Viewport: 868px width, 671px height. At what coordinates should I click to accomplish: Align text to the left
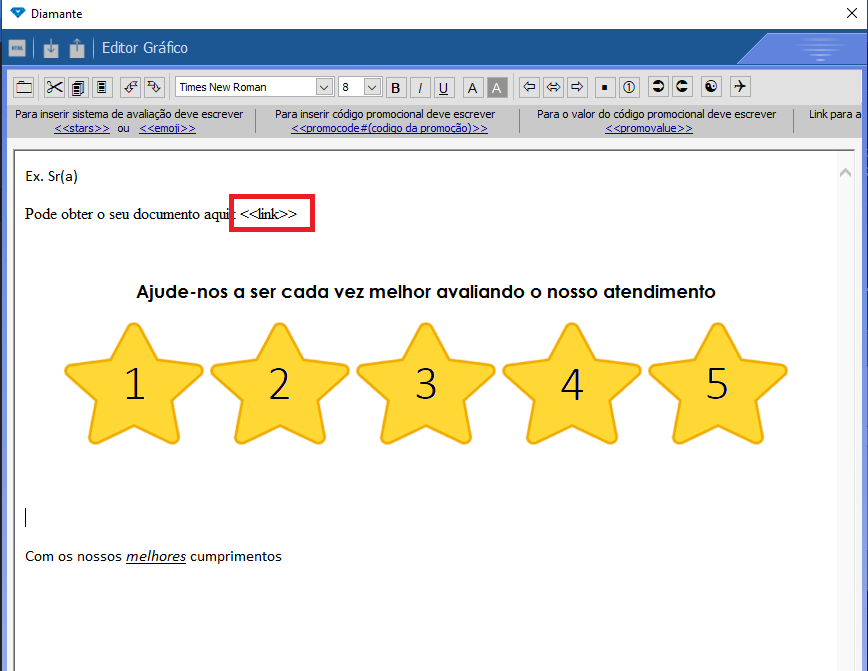tap(530, 87)
